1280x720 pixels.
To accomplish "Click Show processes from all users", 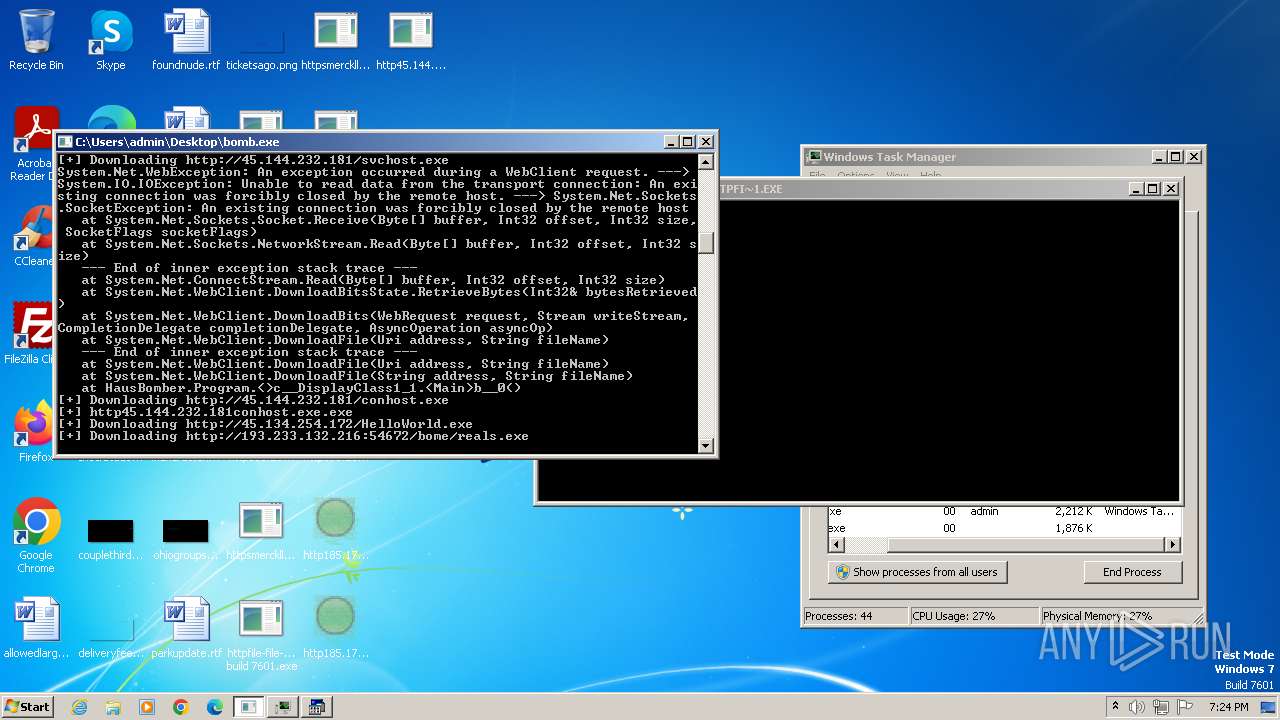I will (918, 572).
